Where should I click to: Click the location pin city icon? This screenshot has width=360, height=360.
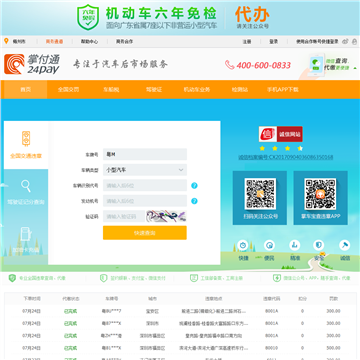tap(6, 41)
